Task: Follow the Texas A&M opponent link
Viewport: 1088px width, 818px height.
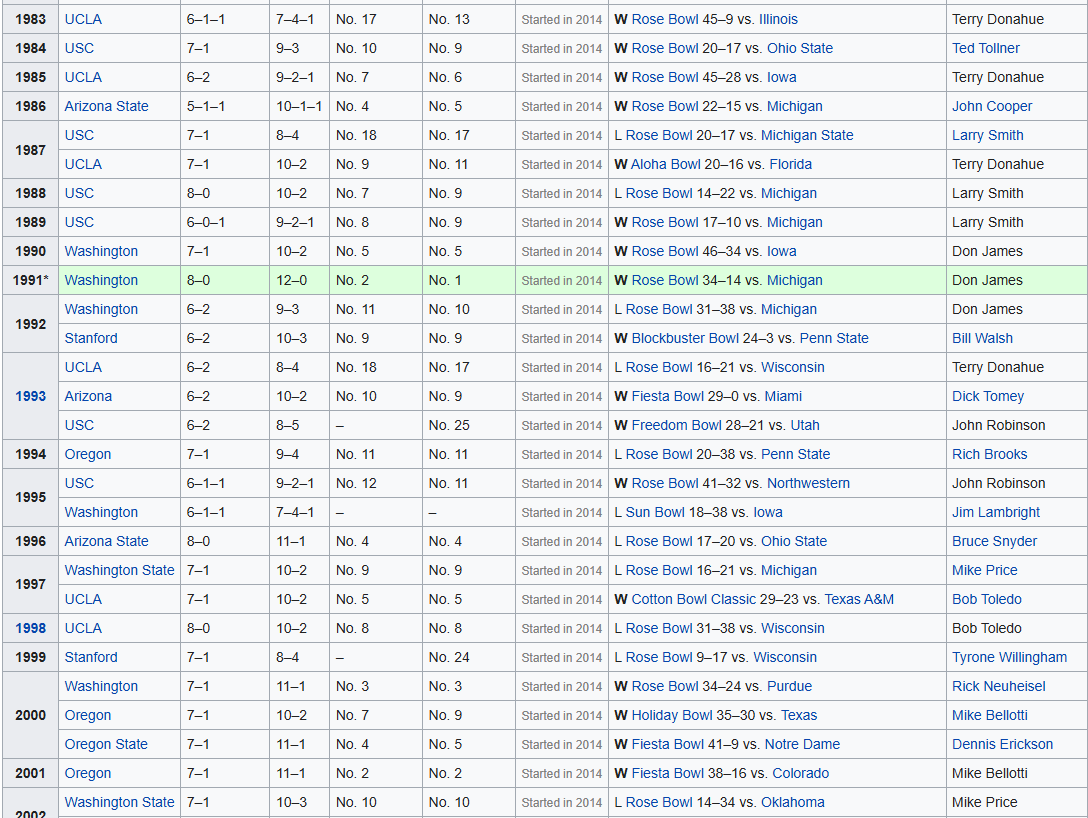Action: point(859,600)
